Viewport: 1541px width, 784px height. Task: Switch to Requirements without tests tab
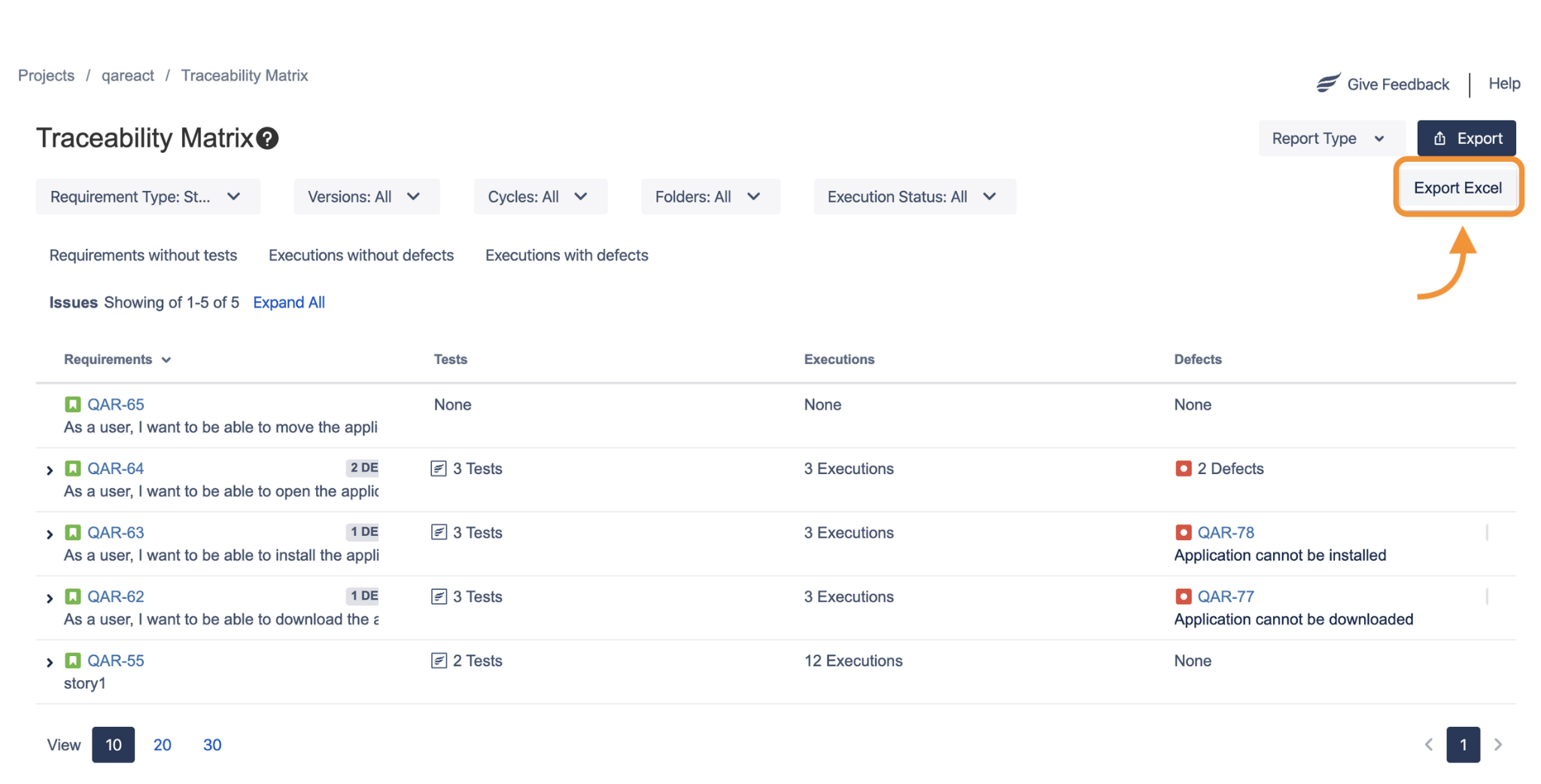[x=143, y=255]
